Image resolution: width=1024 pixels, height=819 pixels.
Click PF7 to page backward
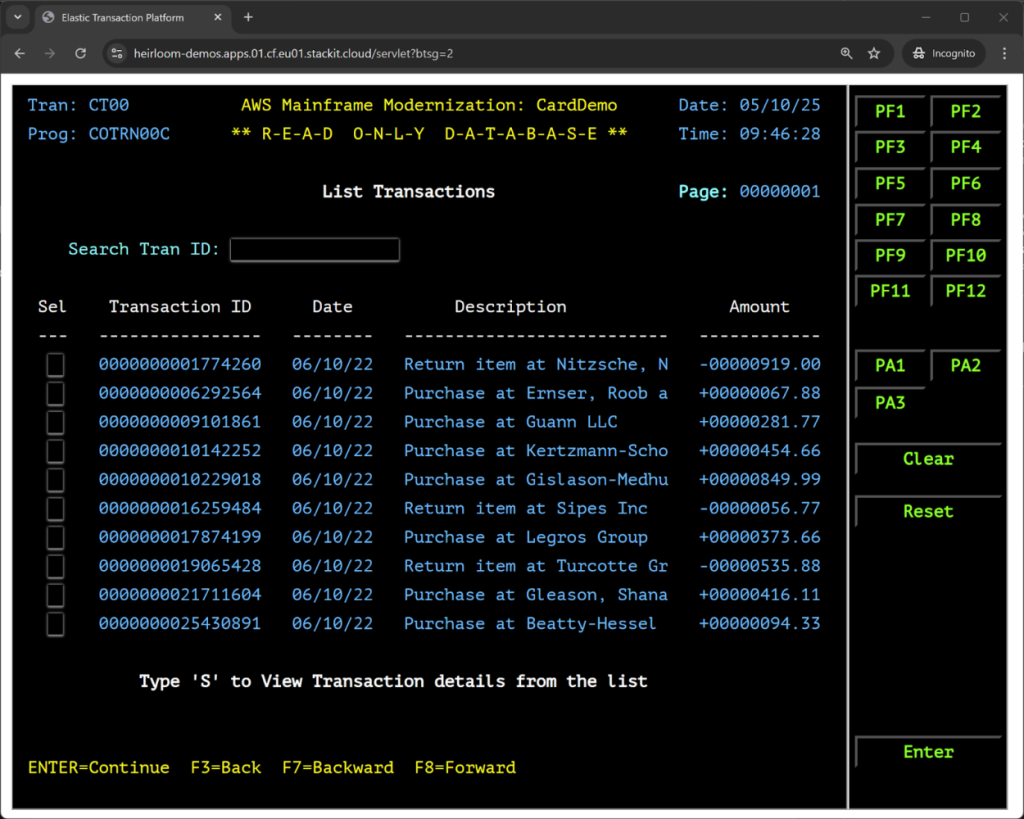point(890,219)
